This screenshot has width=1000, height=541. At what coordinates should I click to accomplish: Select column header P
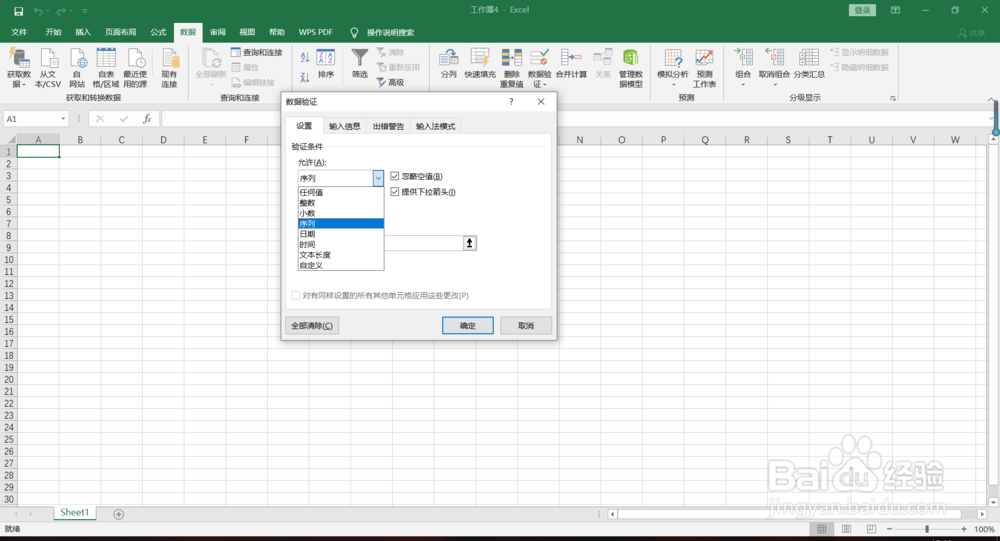click(x=663, y=140)
